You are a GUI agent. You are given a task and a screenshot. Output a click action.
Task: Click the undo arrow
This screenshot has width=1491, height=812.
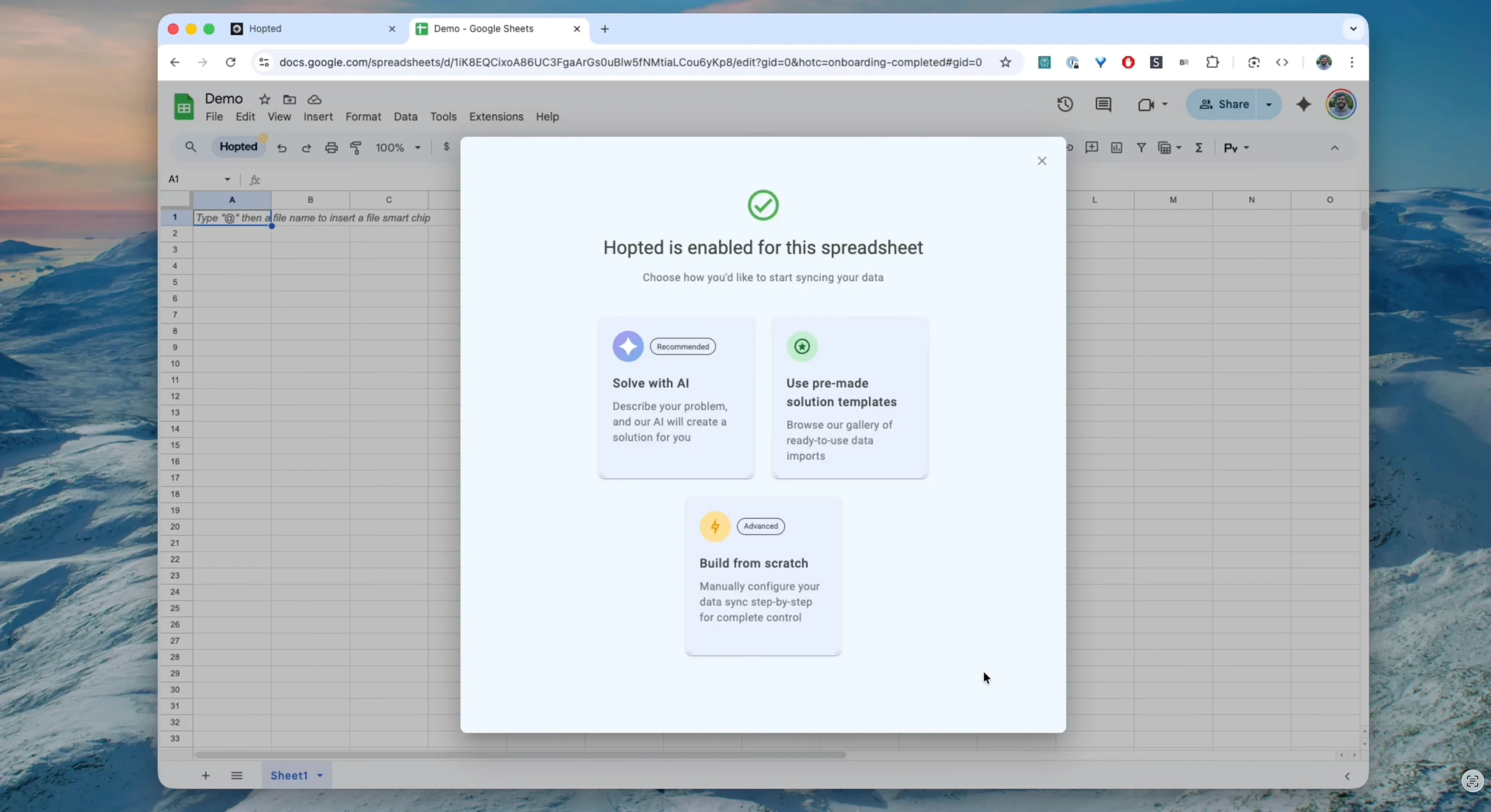click(282, 148)
